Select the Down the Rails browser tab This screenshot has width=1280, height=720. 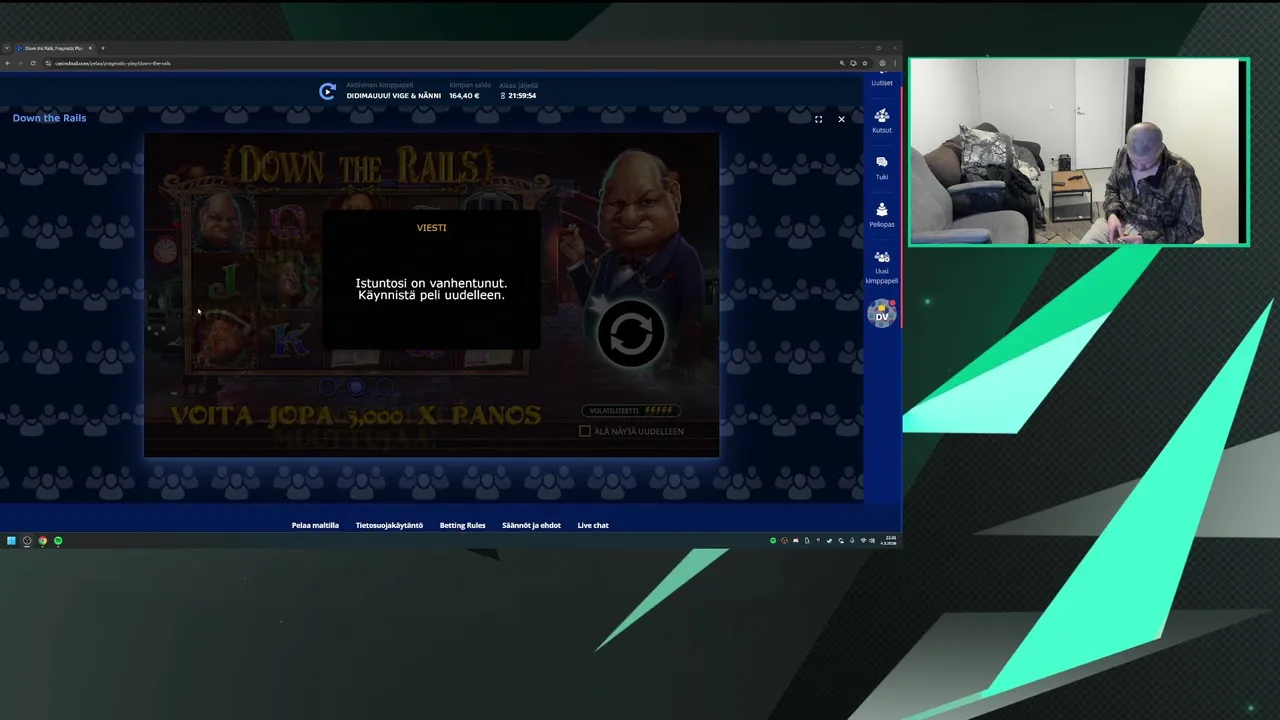click(x=52, y=48)
